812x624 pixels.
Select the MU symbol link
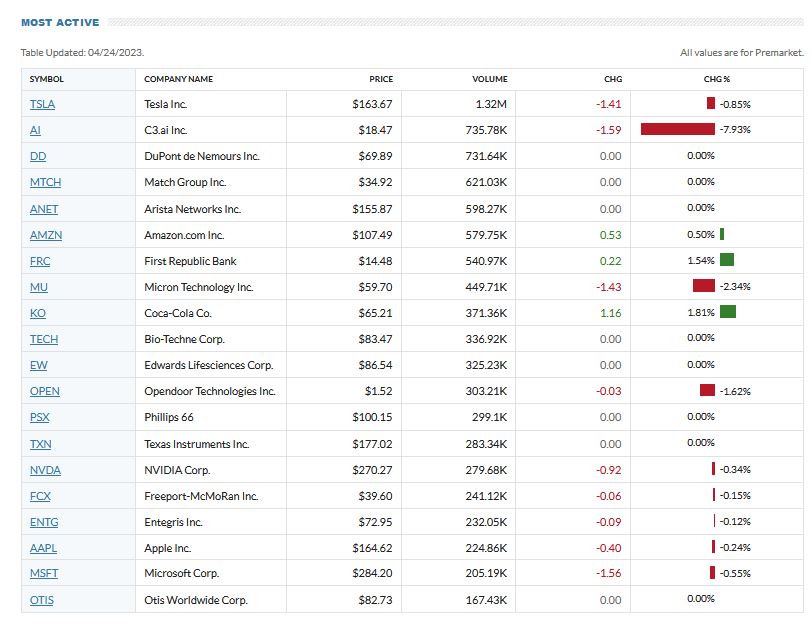click(x=38, y=287)
